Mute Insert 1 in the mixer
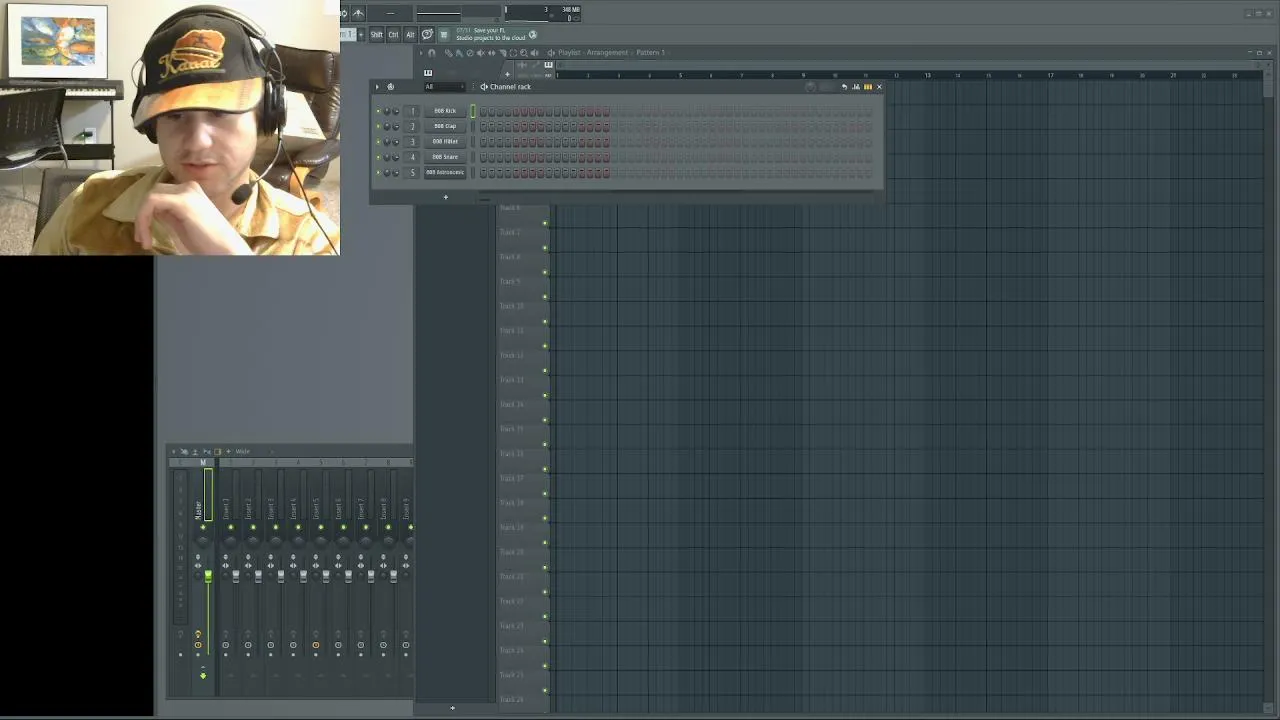This screenshot has height=720, width=1280. [230, 527]
